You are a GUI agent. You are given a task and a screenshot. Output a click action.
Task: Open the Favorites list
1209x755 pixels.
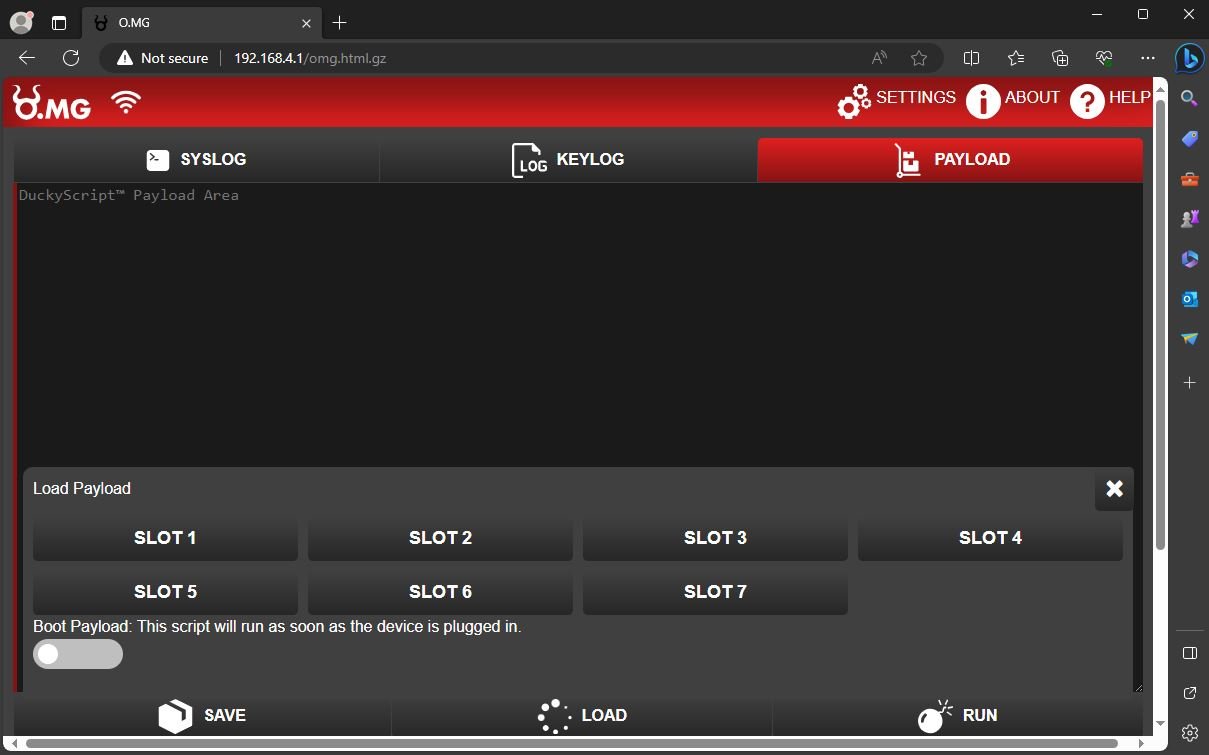point(1016,58)
